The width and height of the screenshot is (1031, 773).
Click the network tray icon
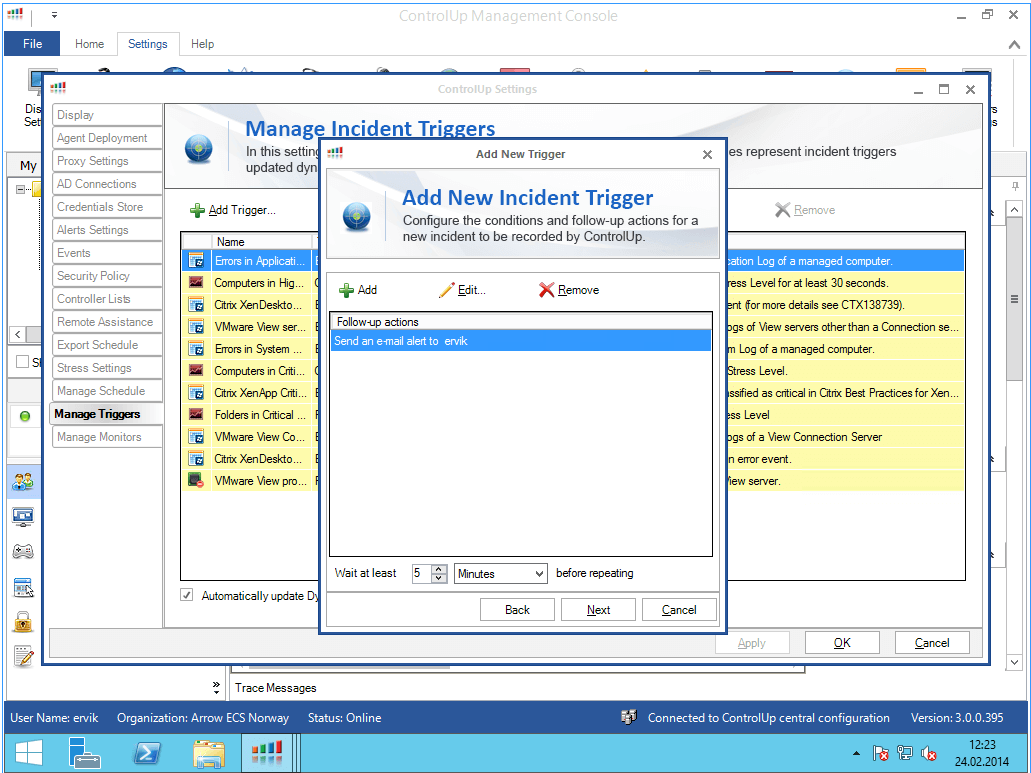tap(905, 753)
